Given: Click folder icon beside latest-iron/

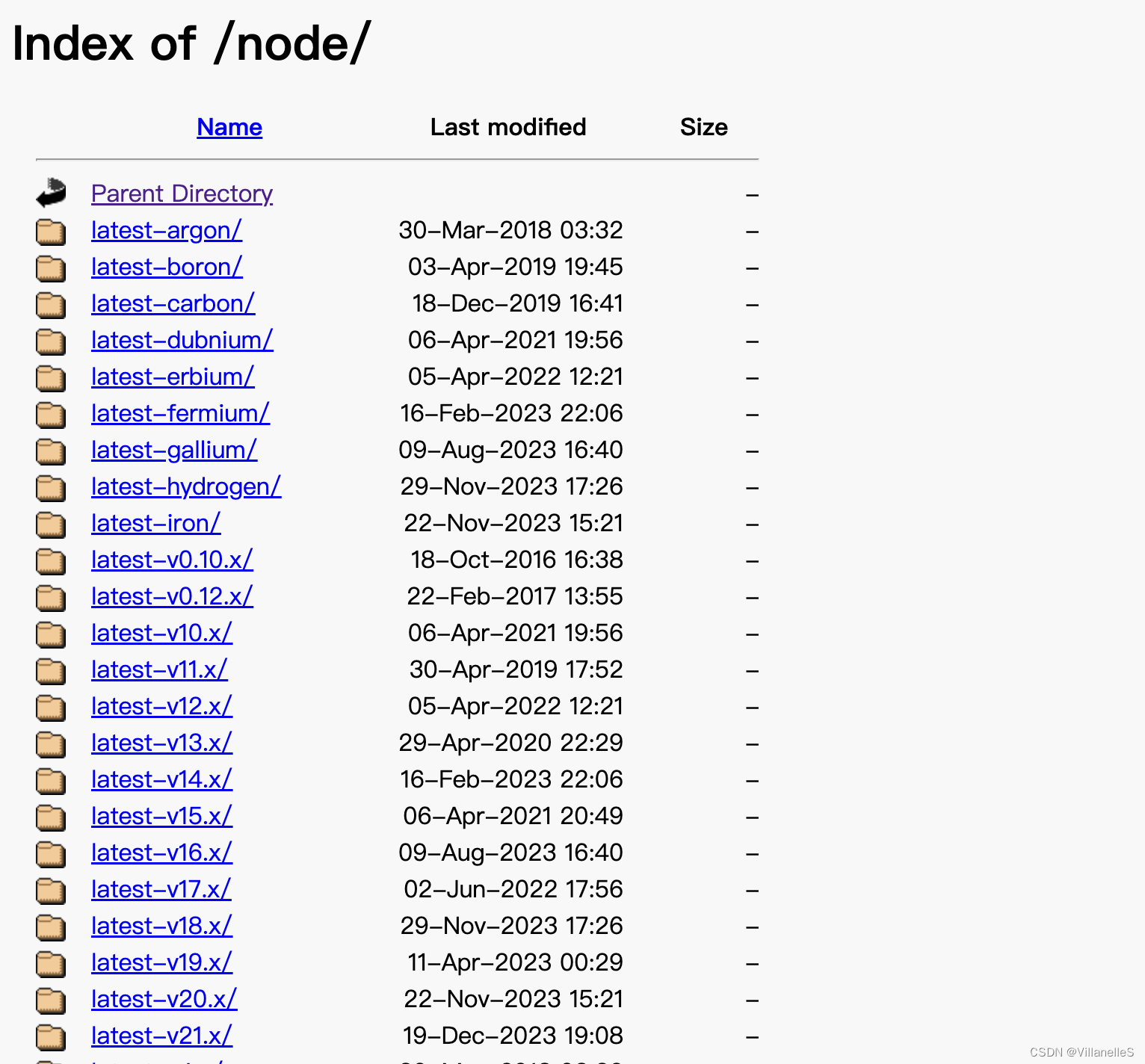Looking at the screenshot, I should 51,524.
